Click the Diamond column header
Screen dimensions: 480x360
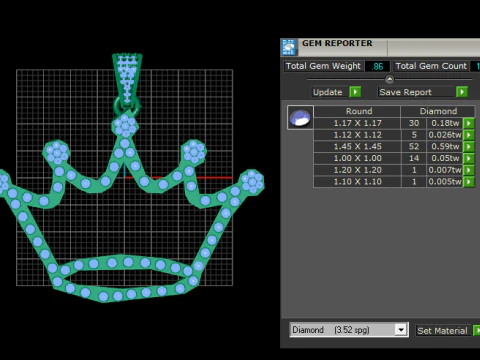pos(438,111)
